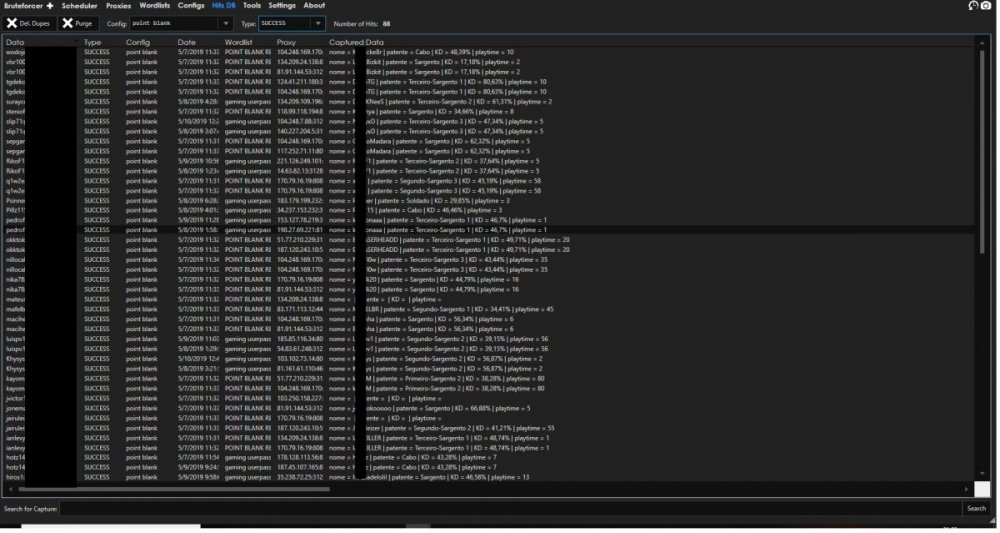
Task: Sort the list by the Data column header
Action: click(x=15, y=42)
